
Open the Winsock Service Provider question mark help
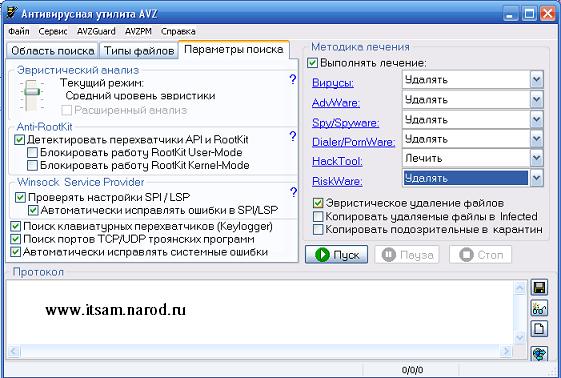293,192
